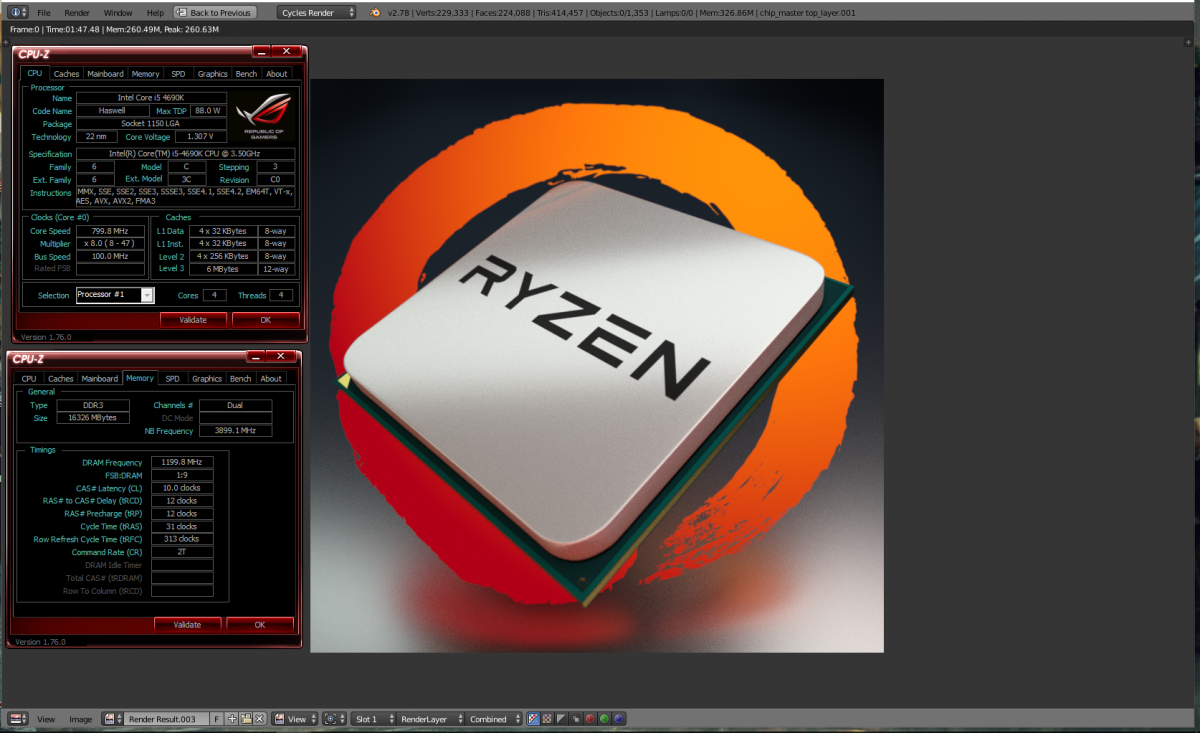Open the File menu
This screenshot has width=1200, height=733.
point(43,13)
